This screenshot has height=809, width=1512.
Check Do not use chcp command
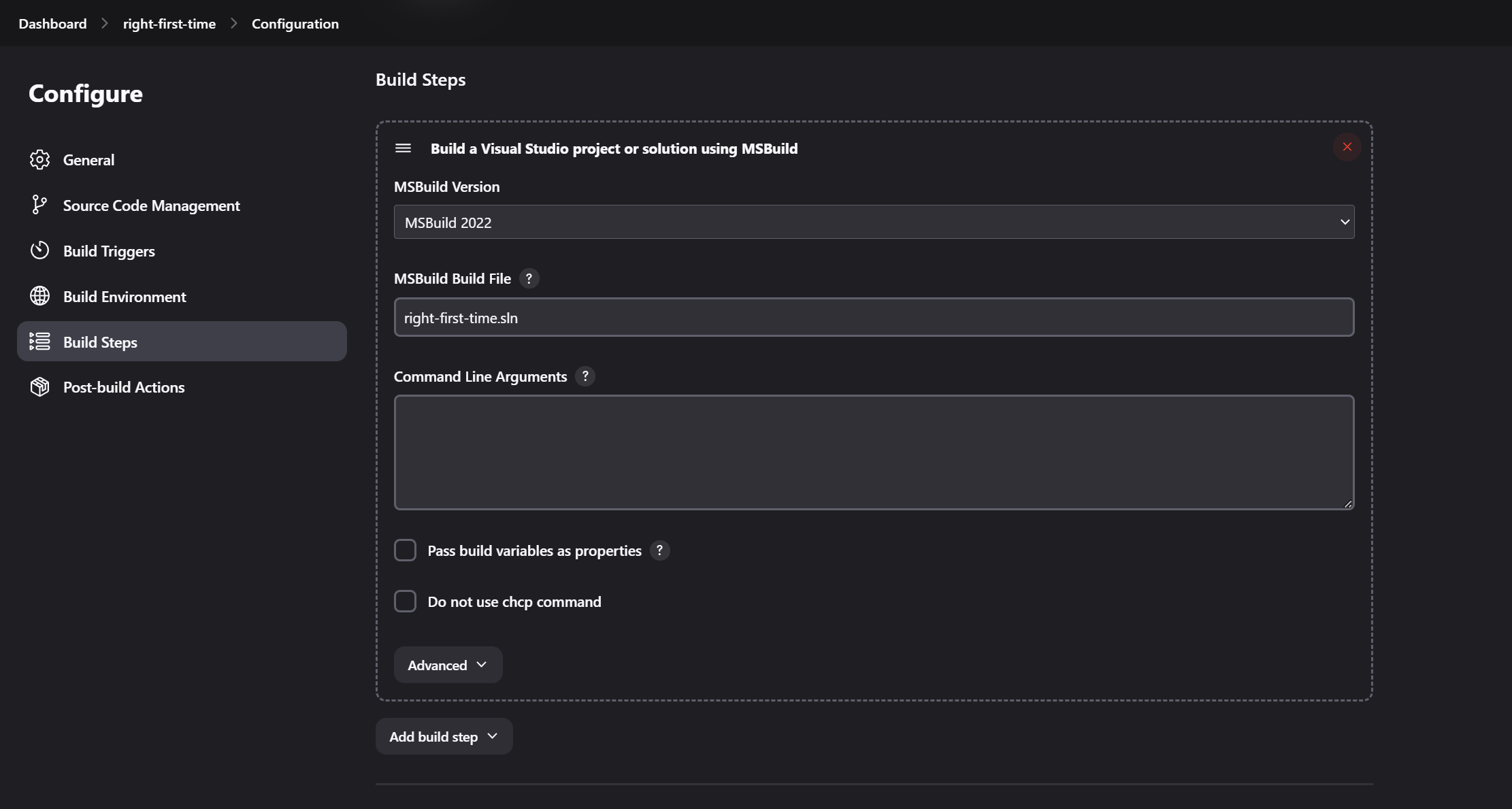pyautogui.click(x=405, y=601)
